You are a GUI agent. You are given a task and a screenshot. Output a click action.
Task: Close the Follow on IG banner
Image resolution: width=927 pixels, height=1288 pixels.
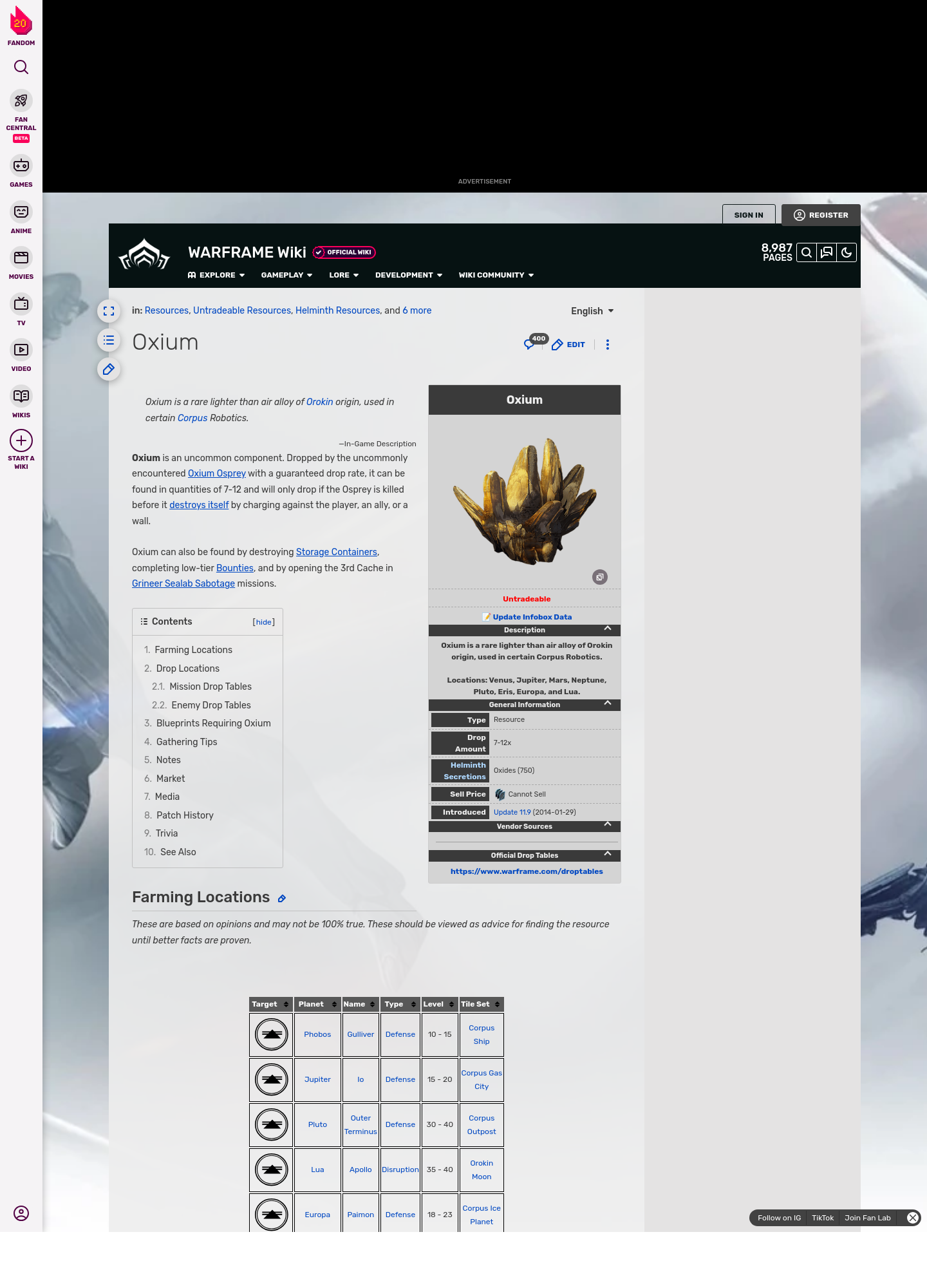point(912,1218)
